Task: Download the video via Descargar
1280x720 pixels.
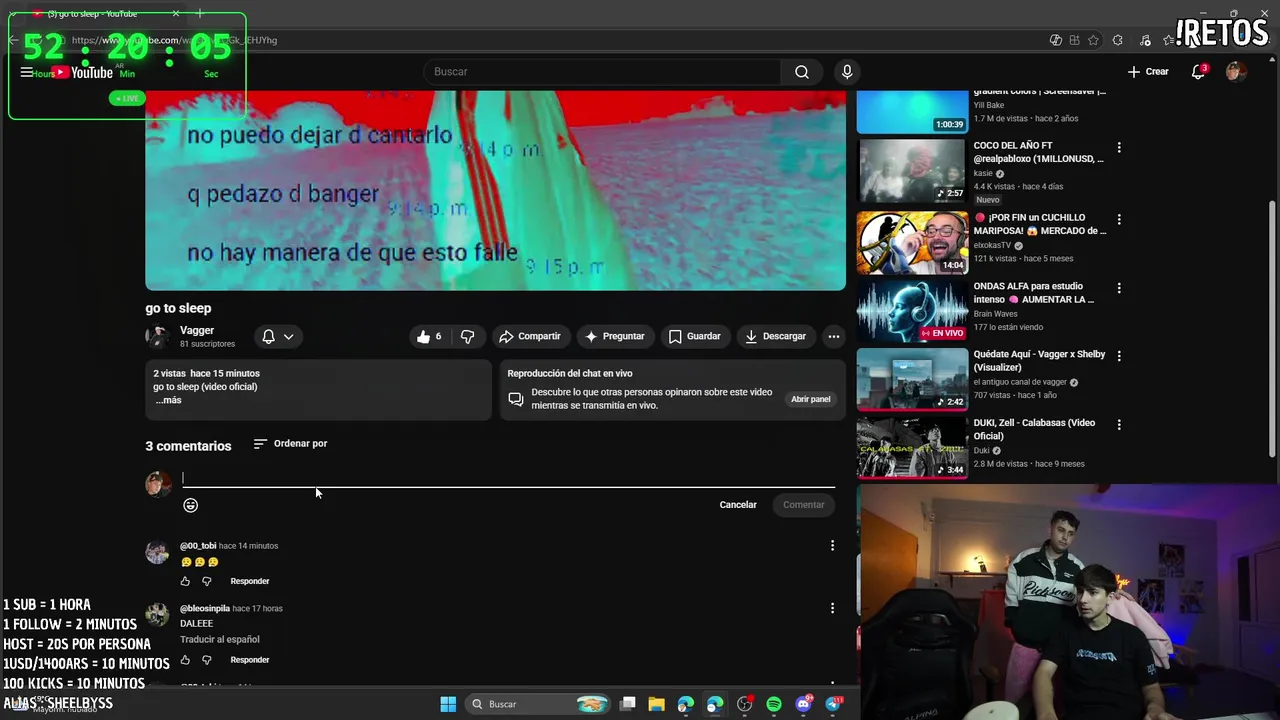Action: click(x=775, y=337)
